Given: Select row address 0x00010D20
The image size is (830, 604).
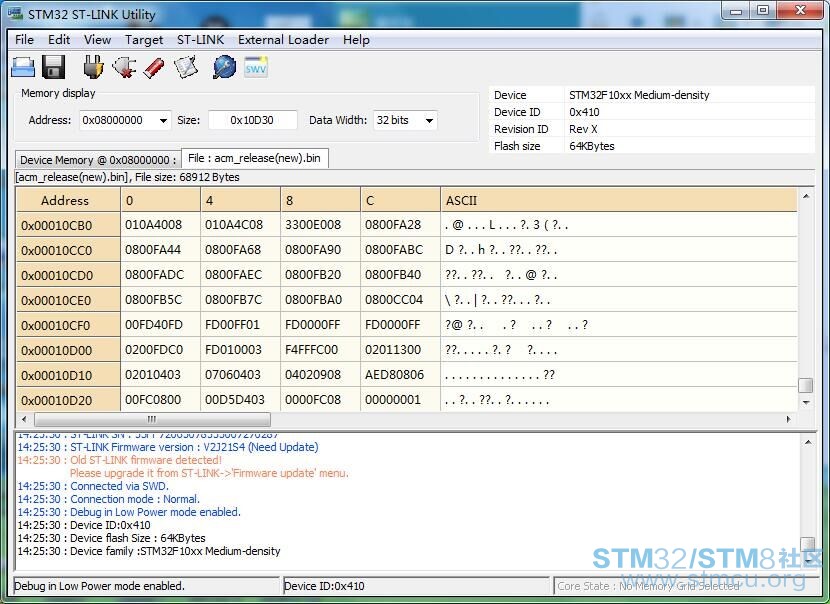Looking at the screenshot, I should click(68, 400).
